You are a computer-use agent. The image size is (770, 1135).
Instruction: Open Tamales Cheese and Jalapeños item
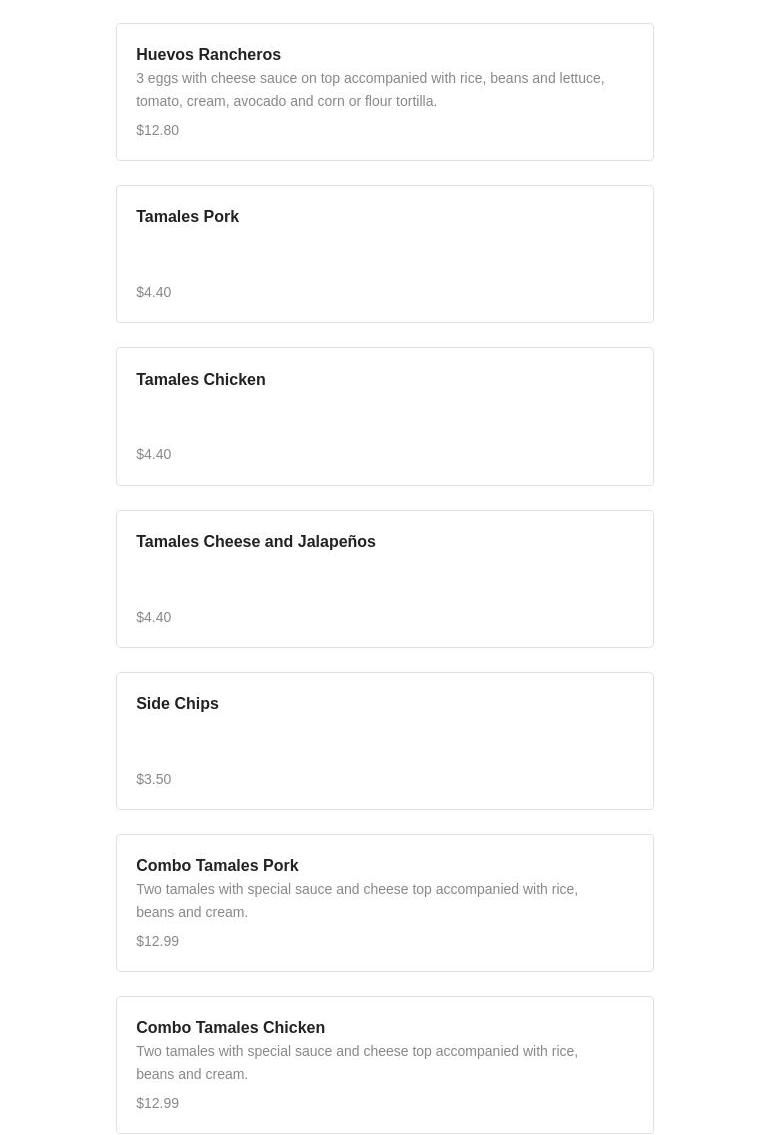point(255,542)
